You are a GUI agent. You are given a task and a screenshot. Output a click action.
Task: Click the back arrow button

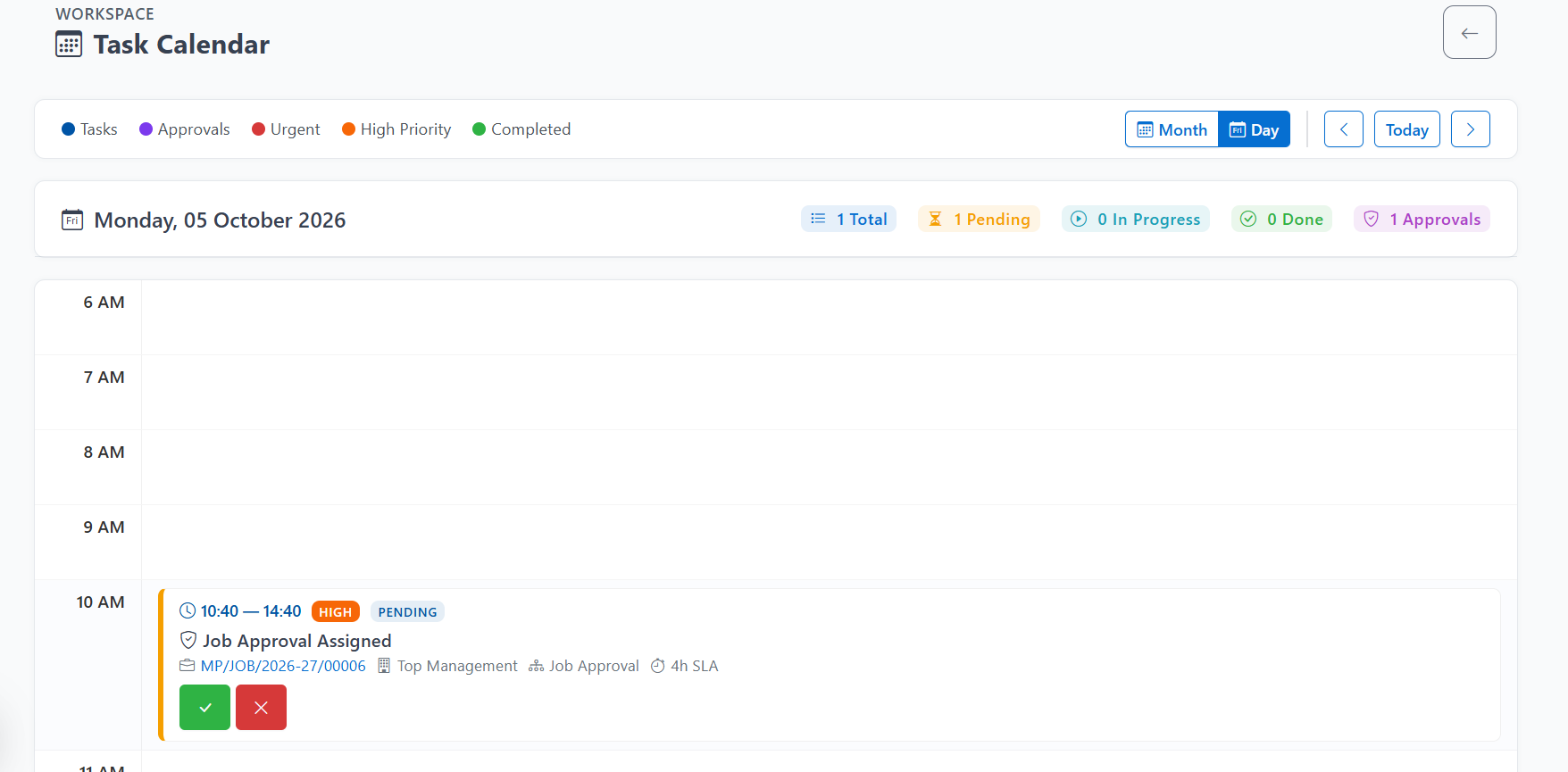(1469, 32)
